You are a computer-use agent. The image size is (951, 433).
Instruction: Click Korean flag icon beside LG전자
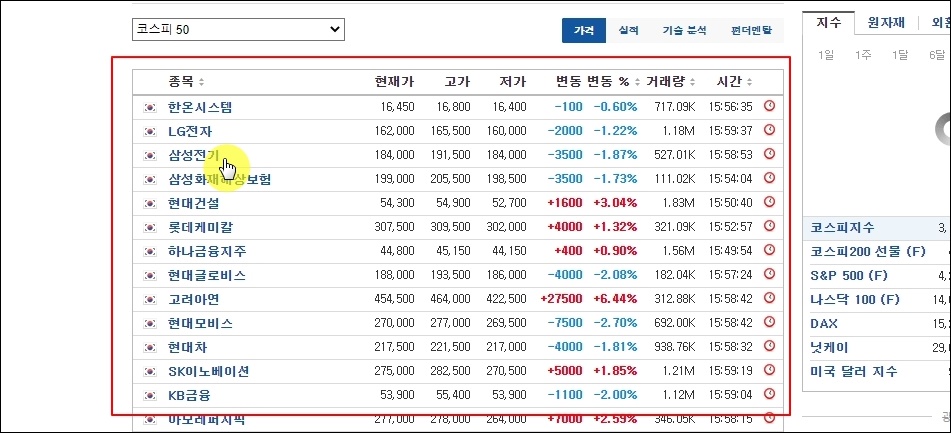pos(149,132)
